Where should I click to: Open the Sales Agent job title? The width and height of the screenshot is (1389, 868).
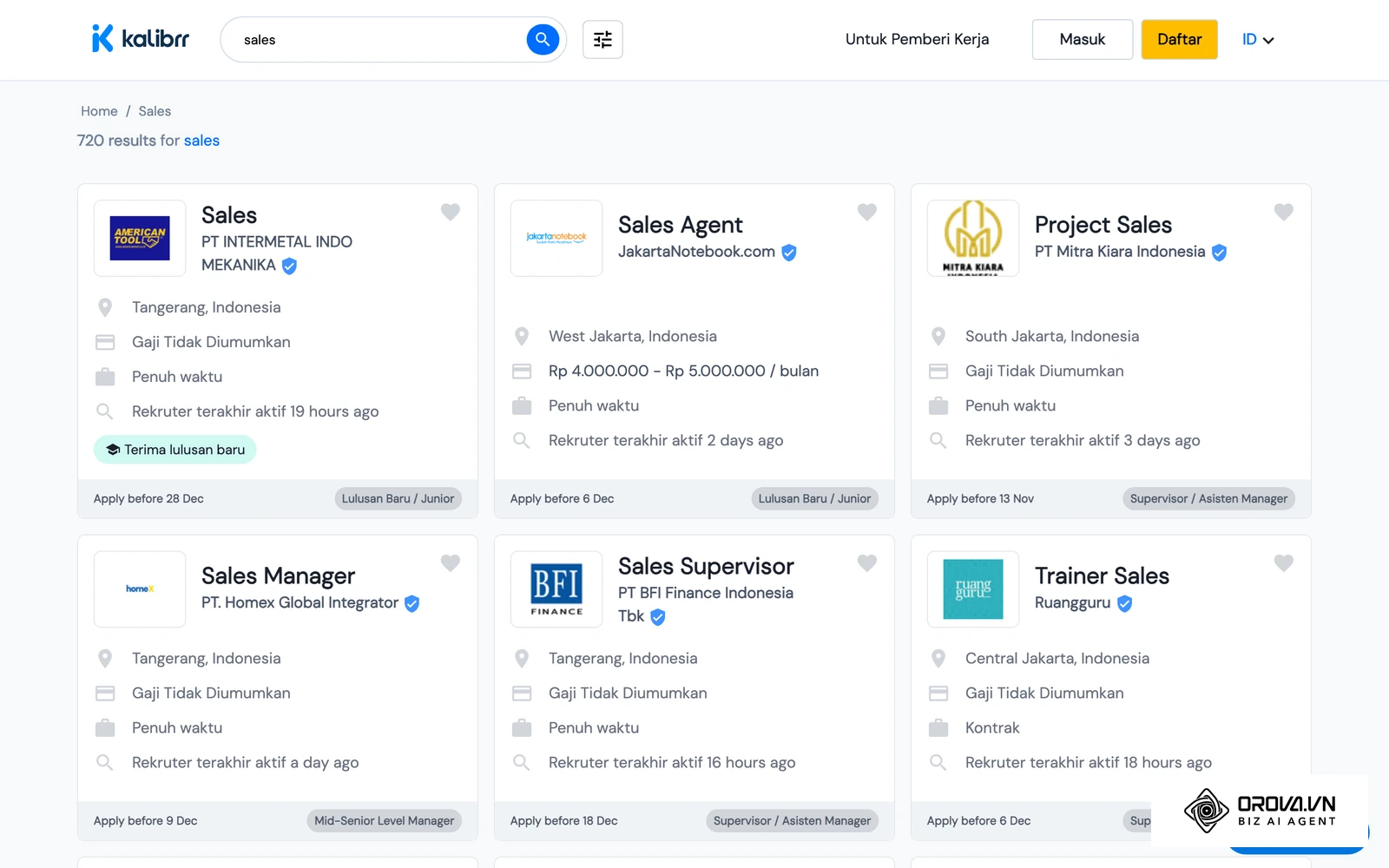click(681, 225)
